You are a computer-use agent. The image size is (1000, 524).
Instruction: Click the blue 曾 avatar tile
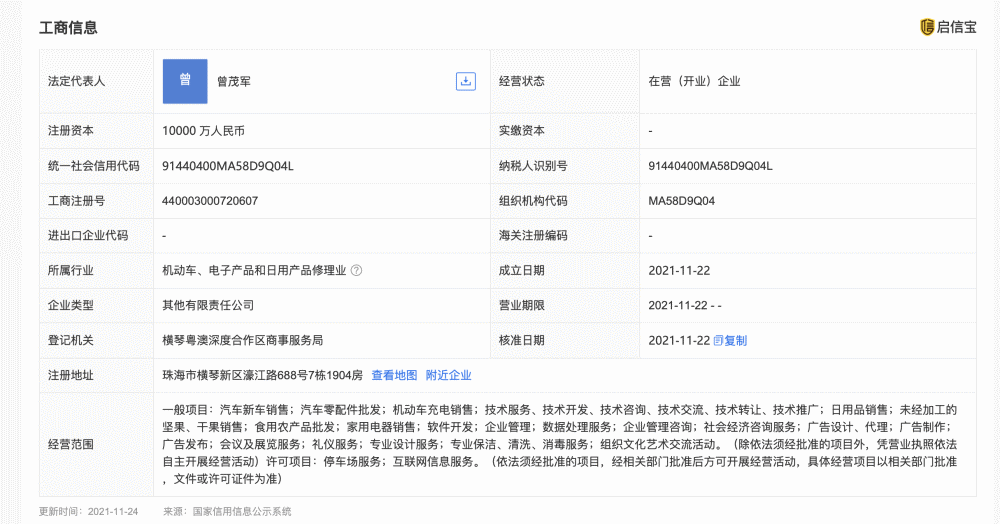click(x=185, y=81)
